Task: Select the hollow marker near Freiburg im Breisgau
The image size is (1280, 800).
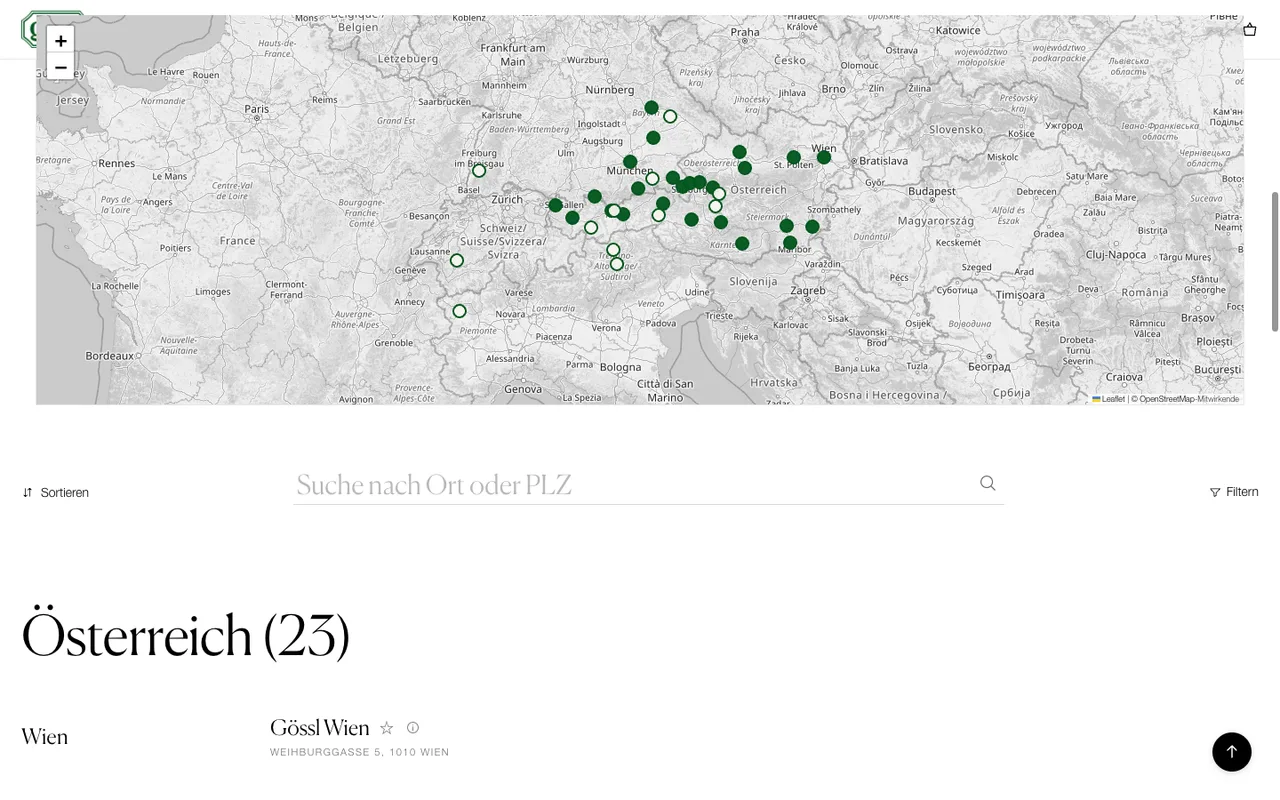Action: coord(479,171)
